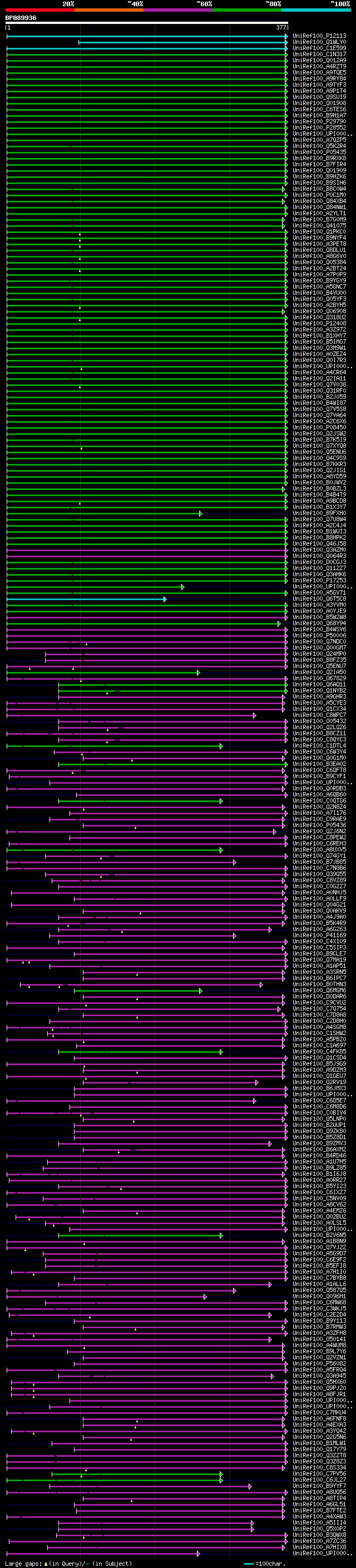
Task: Follow the UniRef100_A9TYF3 label
Action: [319, 85]
